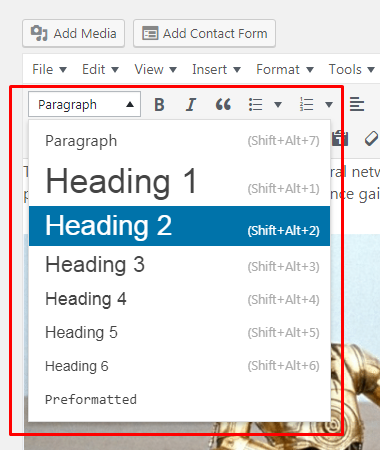Click the Add Media button
Image resolution: width=380 pixels, height=450 pixels.
pos(74,33)
